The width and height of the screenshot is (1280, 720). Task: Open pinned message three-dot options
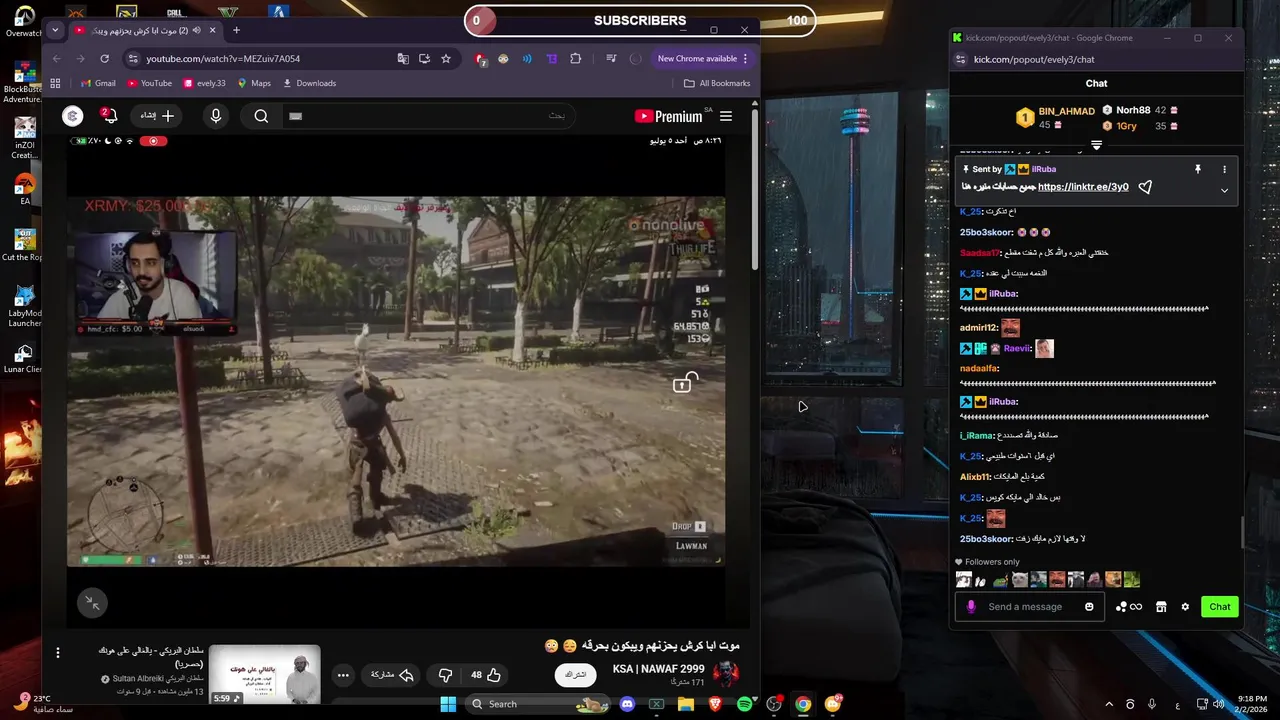1224,170
